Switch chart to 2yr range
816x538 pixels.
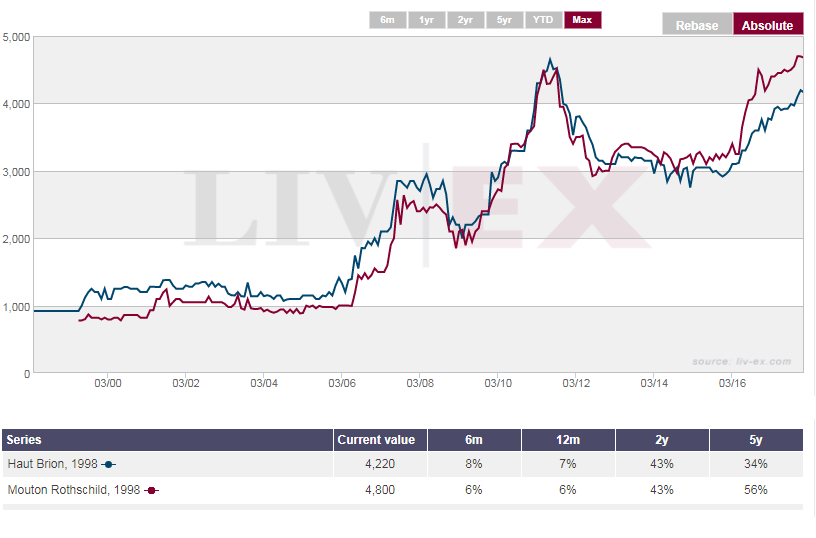point(465,20)
